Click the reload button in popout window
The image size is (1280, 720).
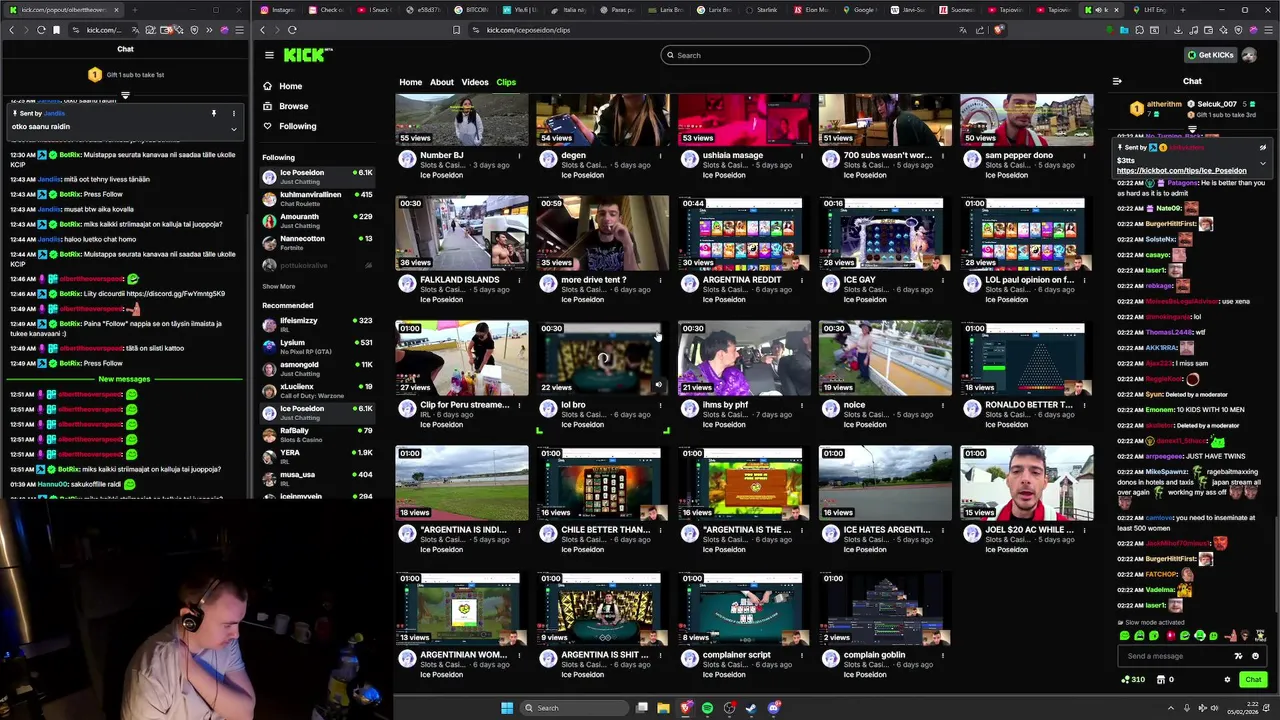pyautogui.click(x=41, y=30)
